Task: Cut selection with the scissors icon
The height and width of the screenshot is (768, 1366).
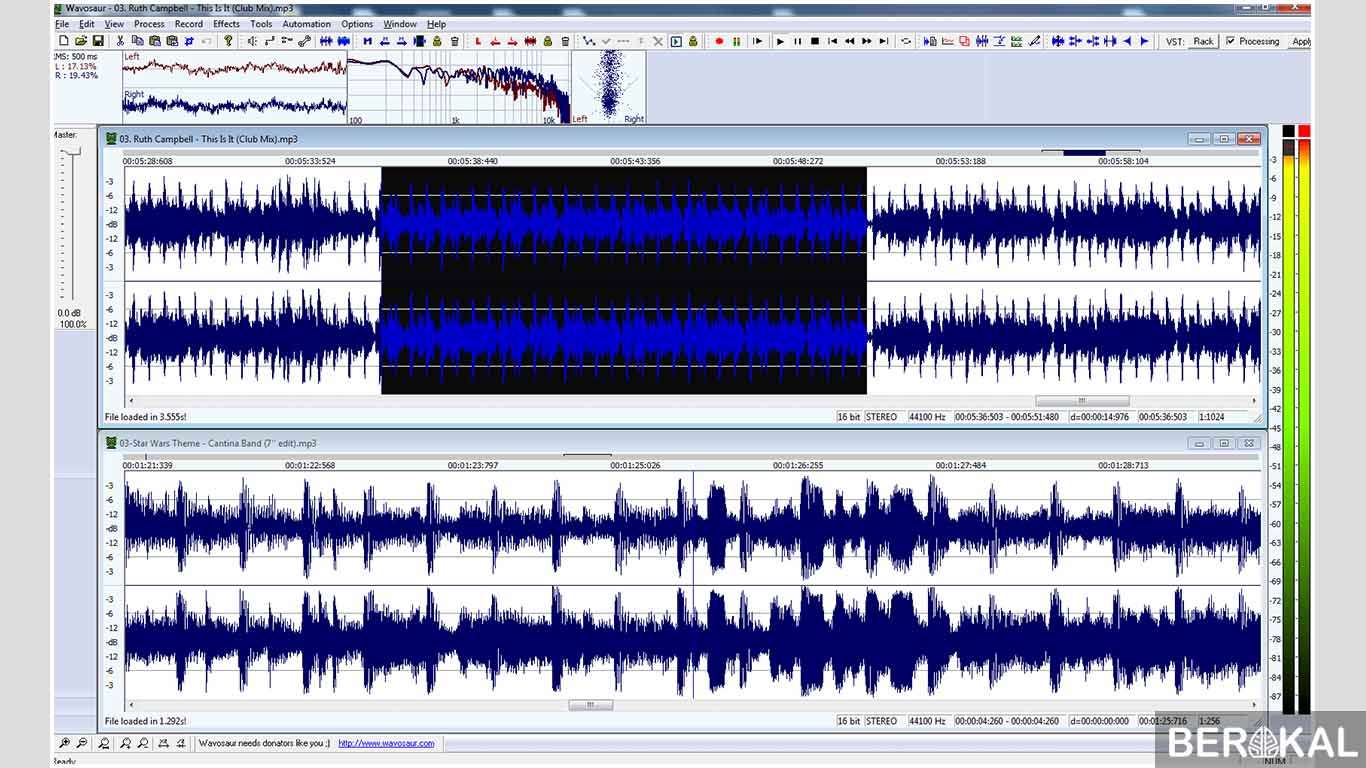Action: 120,41
